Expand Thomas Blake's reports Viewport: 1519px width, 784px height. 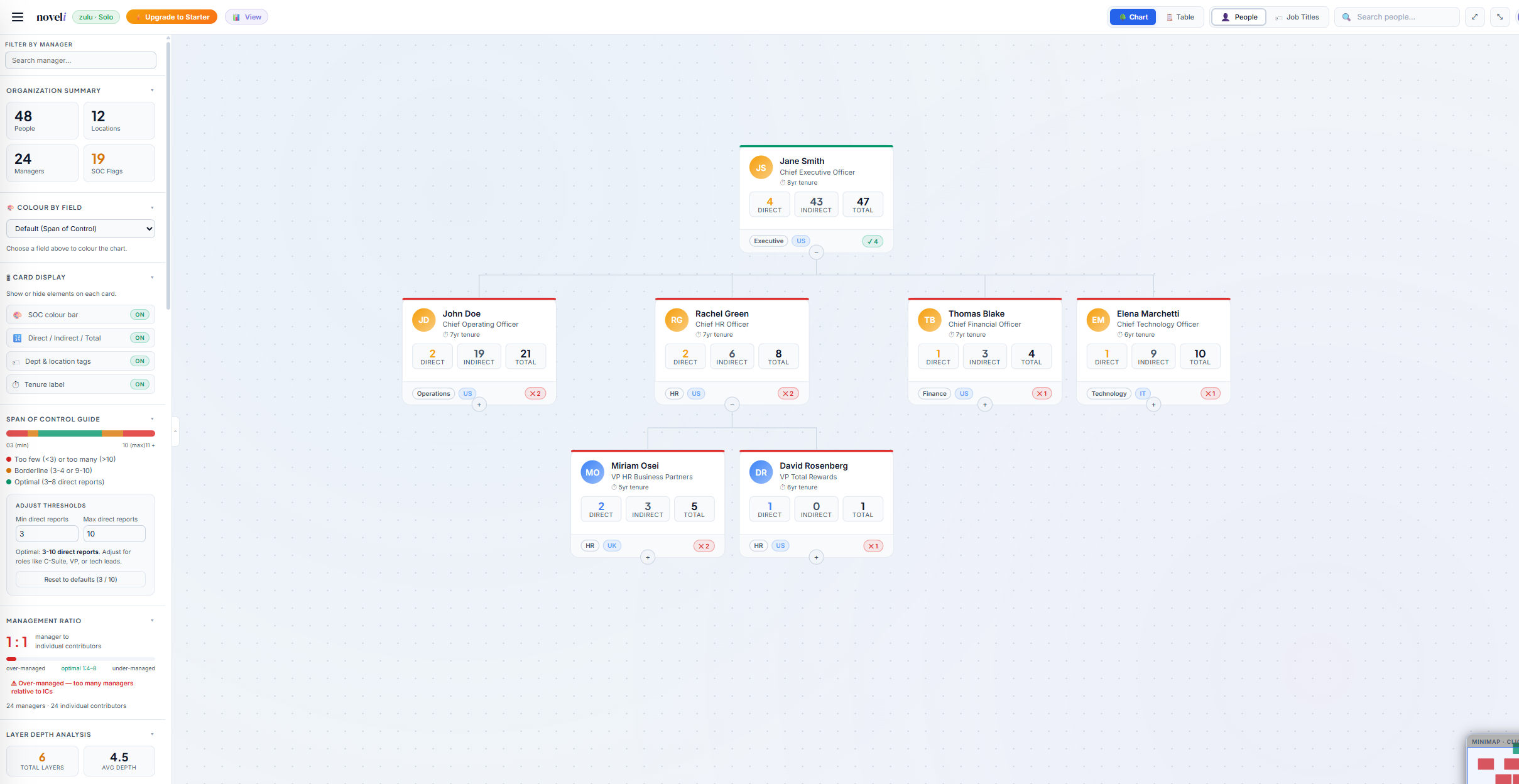click(985, 405)
